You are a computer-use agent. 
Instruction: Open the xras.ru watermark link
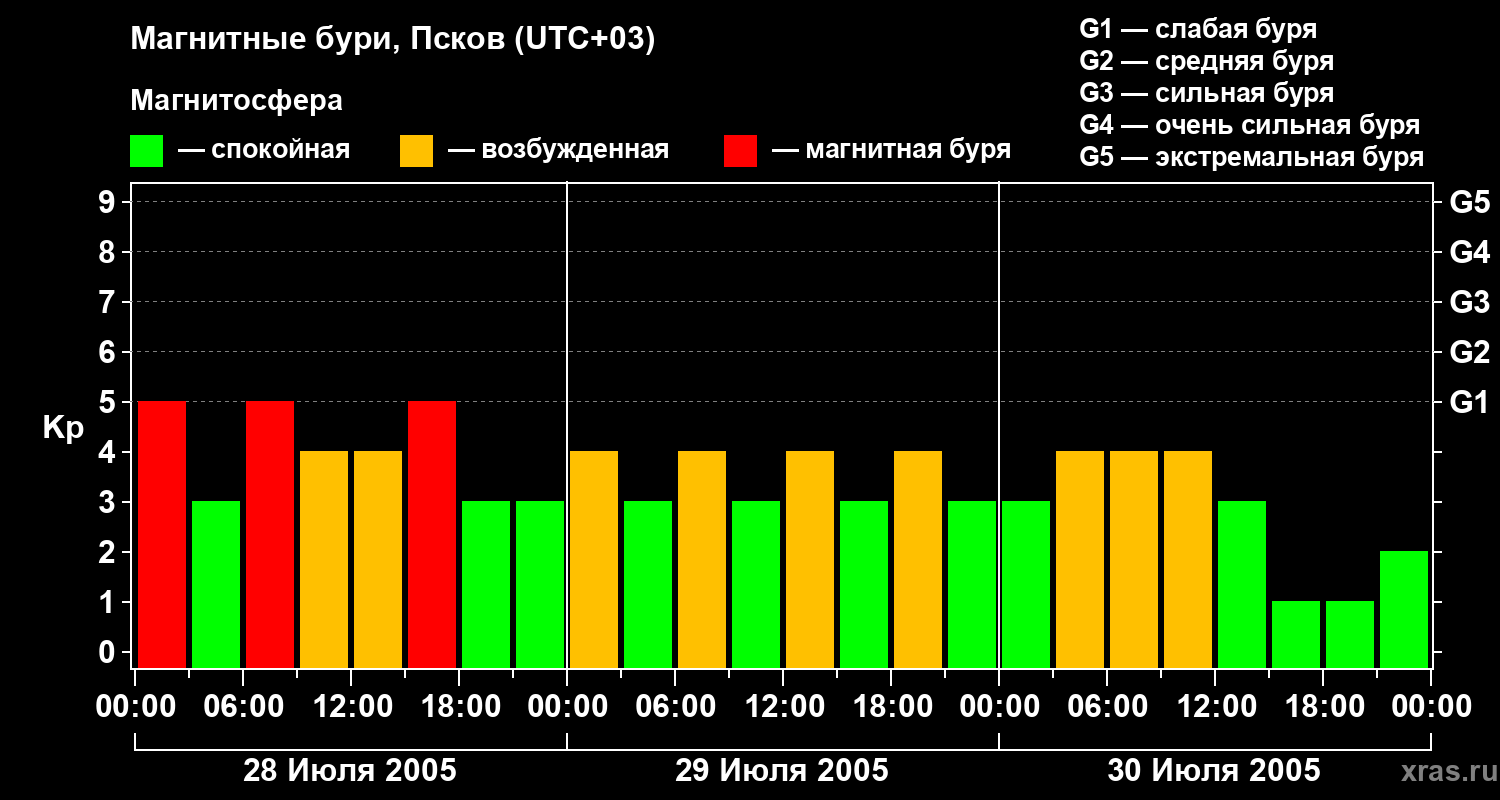1443,772
